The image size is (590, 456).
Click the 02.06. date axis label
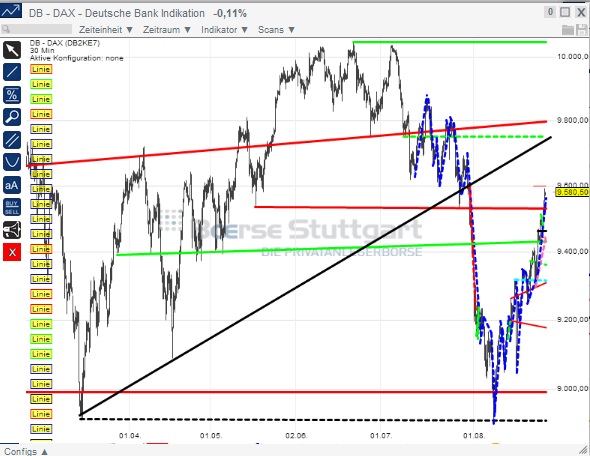pos(296,436)
